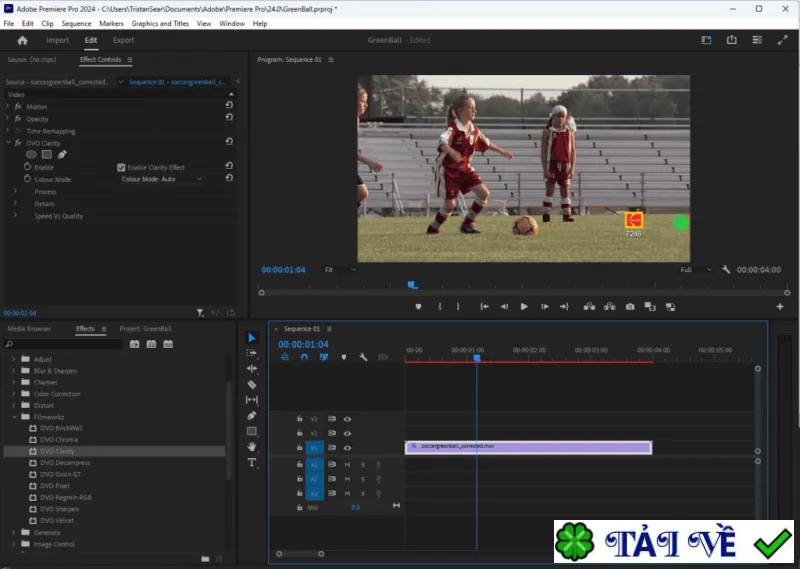Open the Fit zoom level dropdown
Image resolution: width=800 pixels, height=569 pixels.
click(340, 269)
